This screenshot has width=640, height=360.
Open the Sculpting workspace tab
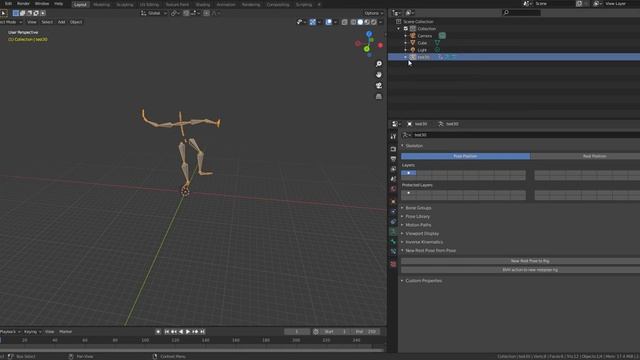[125, 4]
